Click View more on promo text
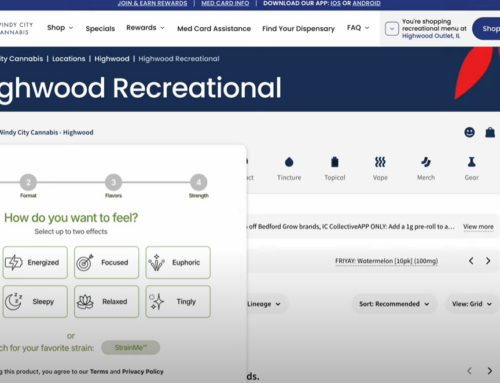The height and width of the screenshot is (383, 500). tap(478, 227)
